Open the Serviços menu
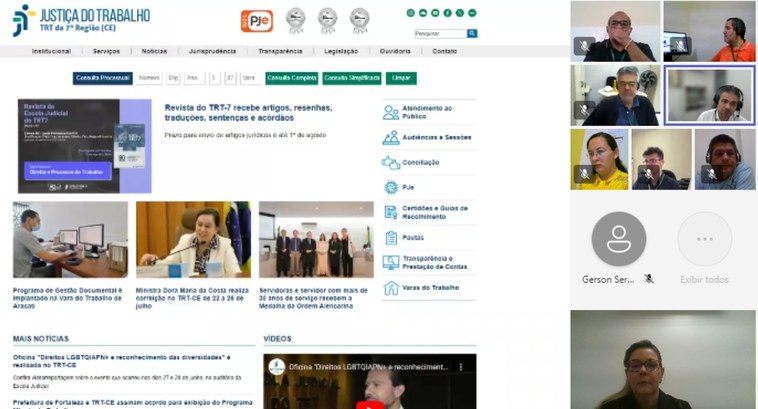Image resolution: width=758 pixels, height=409 pixels. [x=106, y=51]
